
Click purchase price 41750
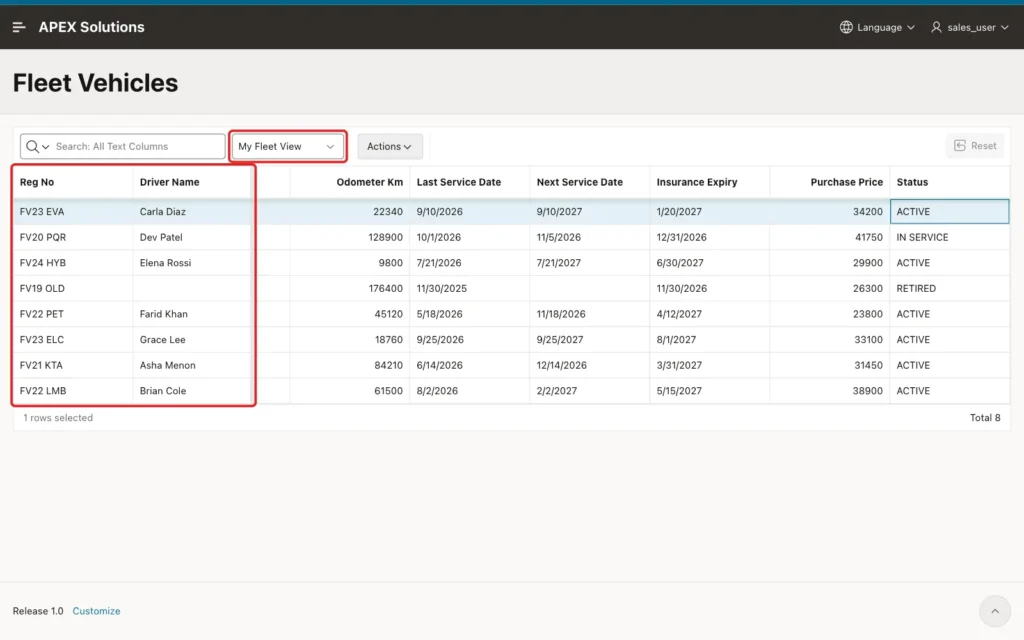869,237
